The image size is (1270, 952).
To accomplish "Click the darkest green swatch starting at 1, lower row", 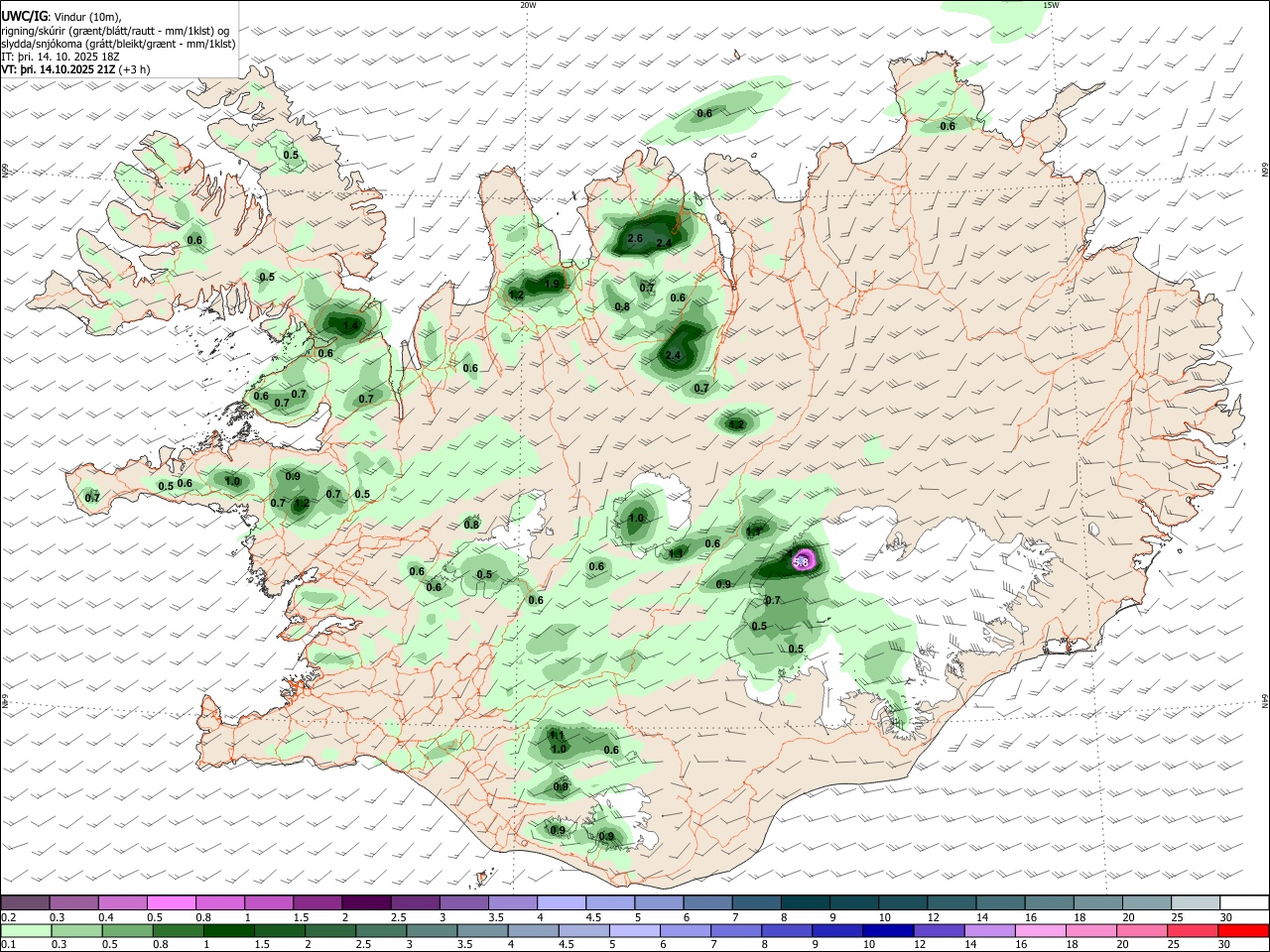I will pyautogui.click(x=228, y=930).
